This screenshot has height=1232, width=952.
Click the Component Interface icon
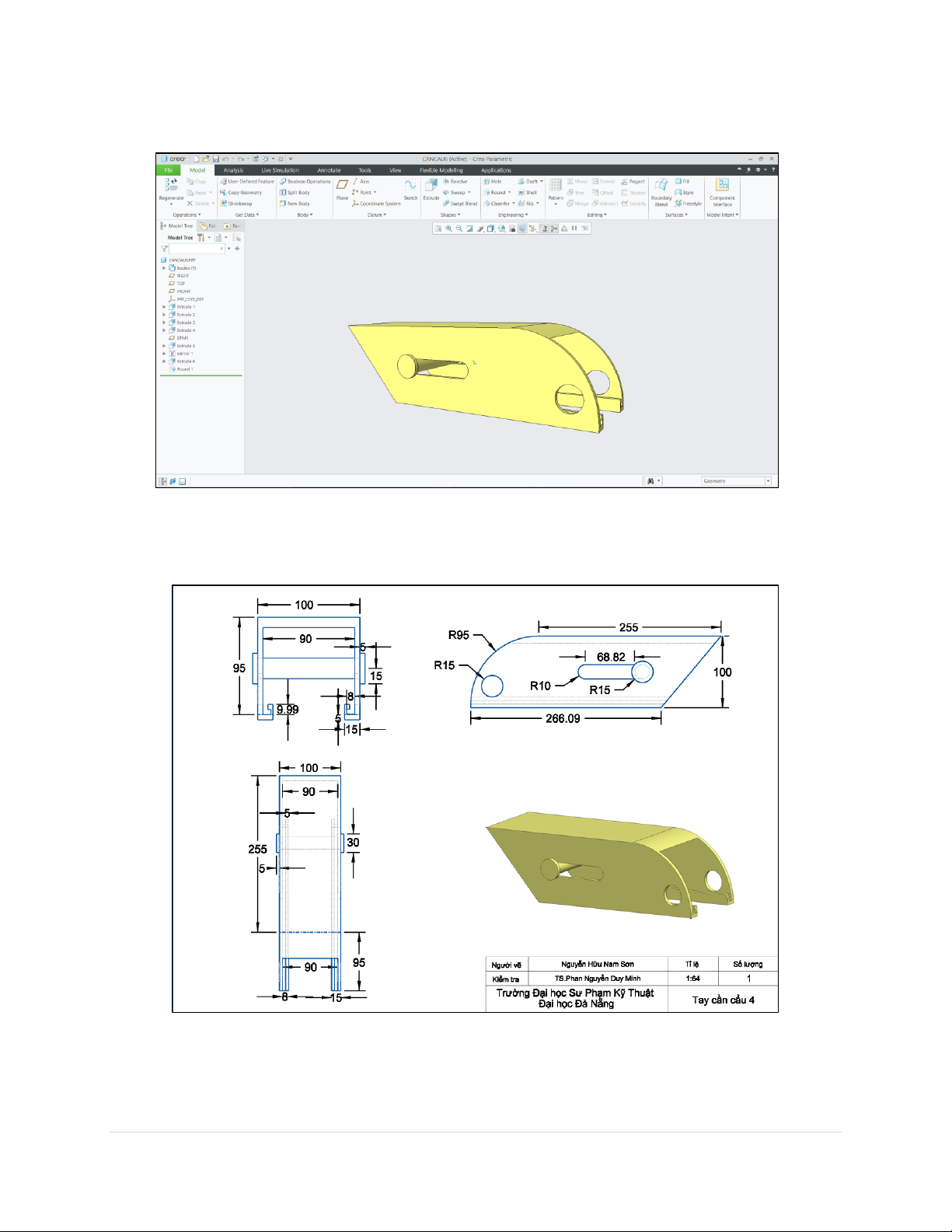722,188
